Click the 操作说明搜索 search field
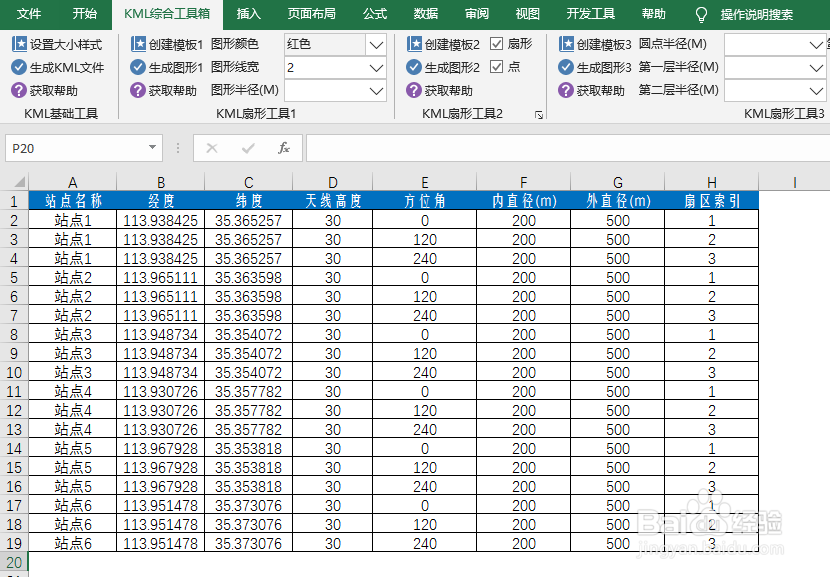The height and width of the screenshot is (577, 830). 755,14
